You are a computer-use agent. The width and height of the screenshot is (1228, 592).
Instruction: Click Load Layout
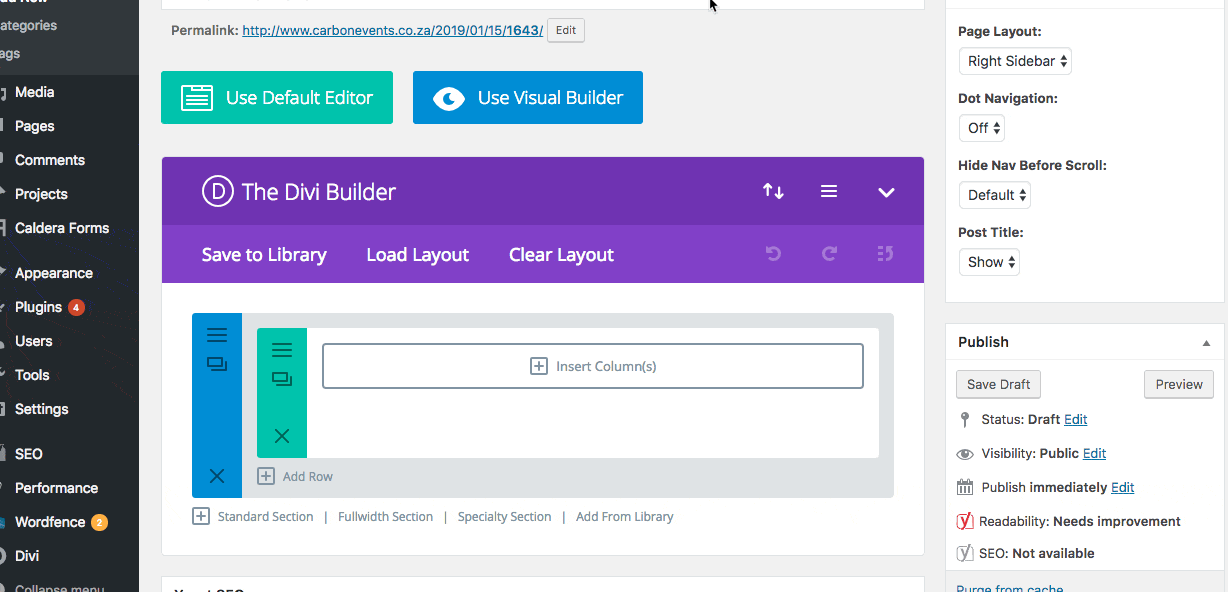[x=418, y=255]
